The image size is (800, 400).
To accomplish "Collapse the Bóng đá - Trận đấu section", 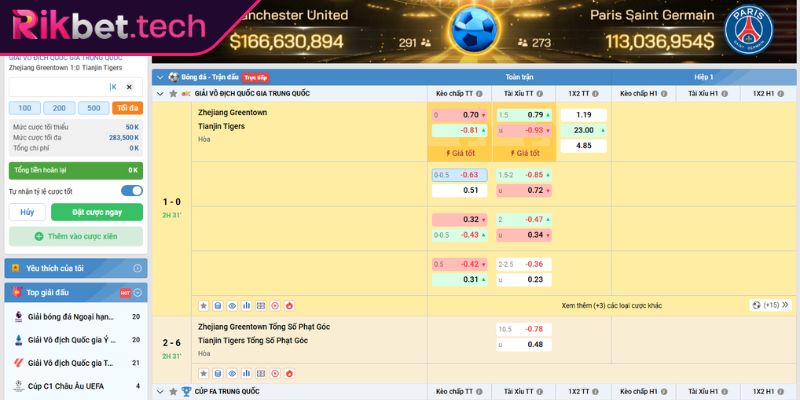I will point(160,77).
